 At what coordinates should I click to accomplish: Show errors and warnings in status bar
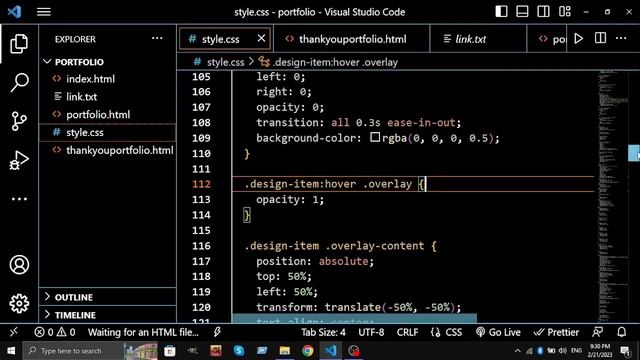(55, 332)
